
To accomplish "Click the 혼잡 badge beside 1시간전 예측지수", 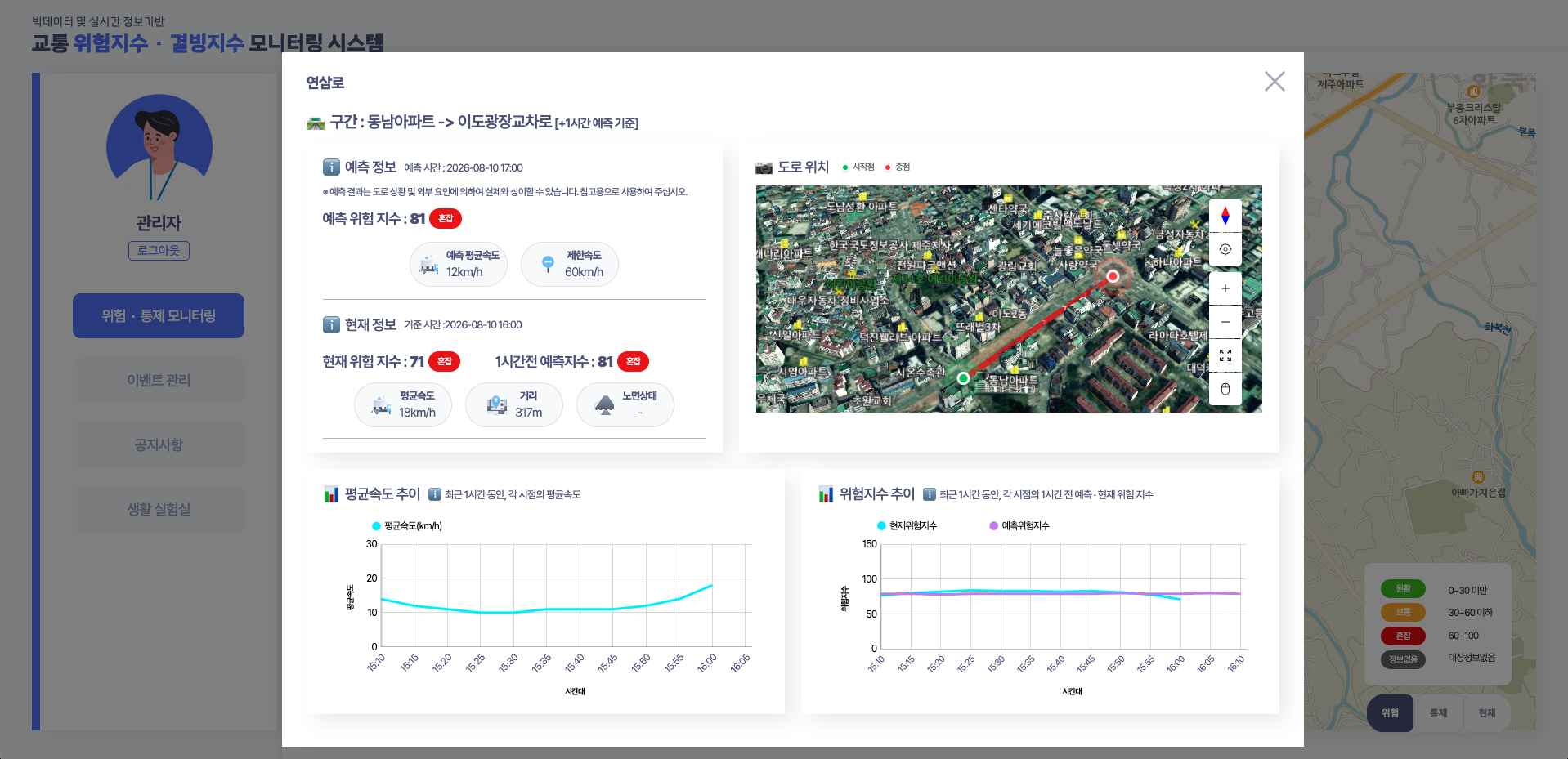I will click(x=634, y=361).
